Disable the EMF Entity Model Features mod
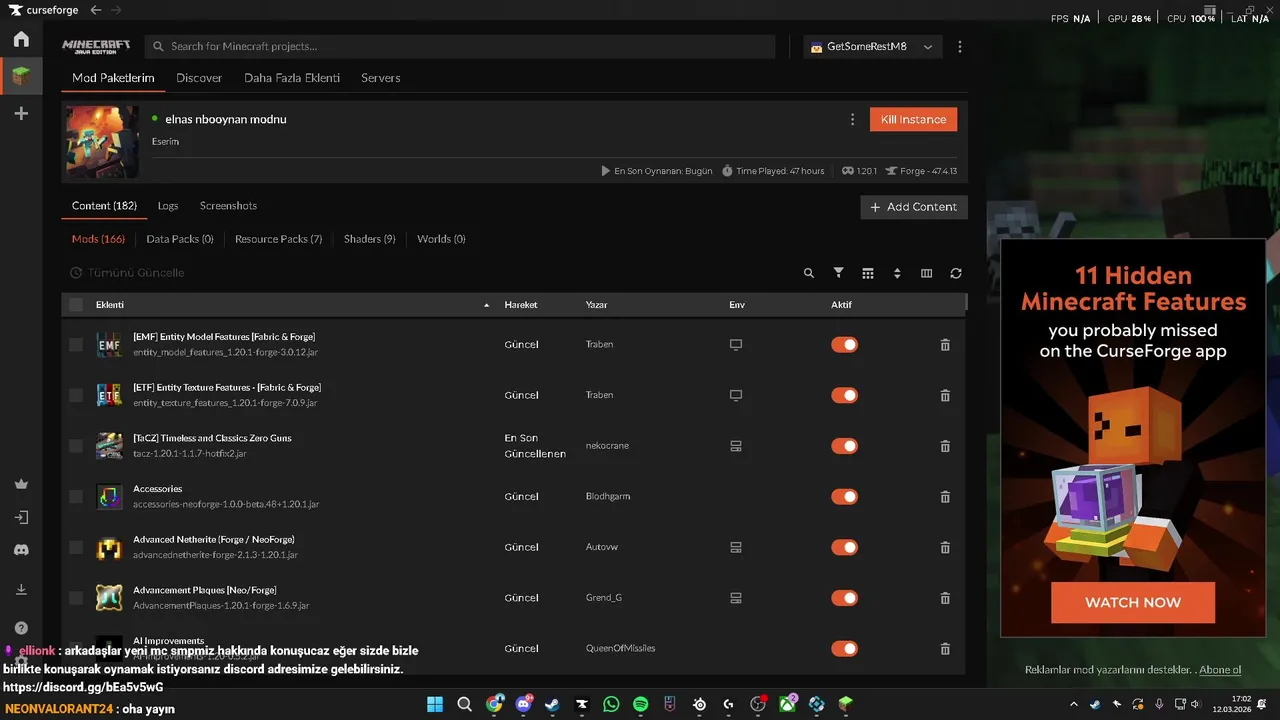Viewport: 1280px width, 720px height. (844, 345)
